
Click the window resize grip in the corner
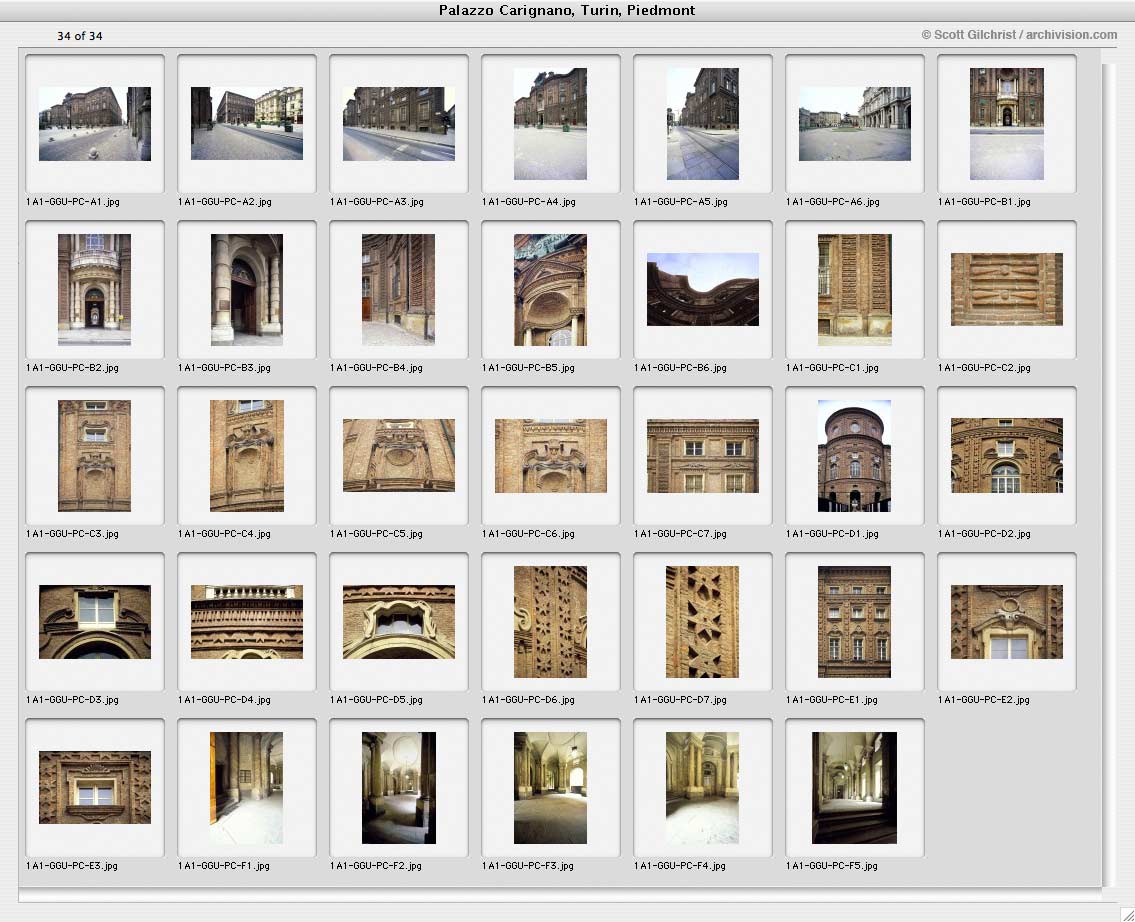click(x=1126, y=914)
